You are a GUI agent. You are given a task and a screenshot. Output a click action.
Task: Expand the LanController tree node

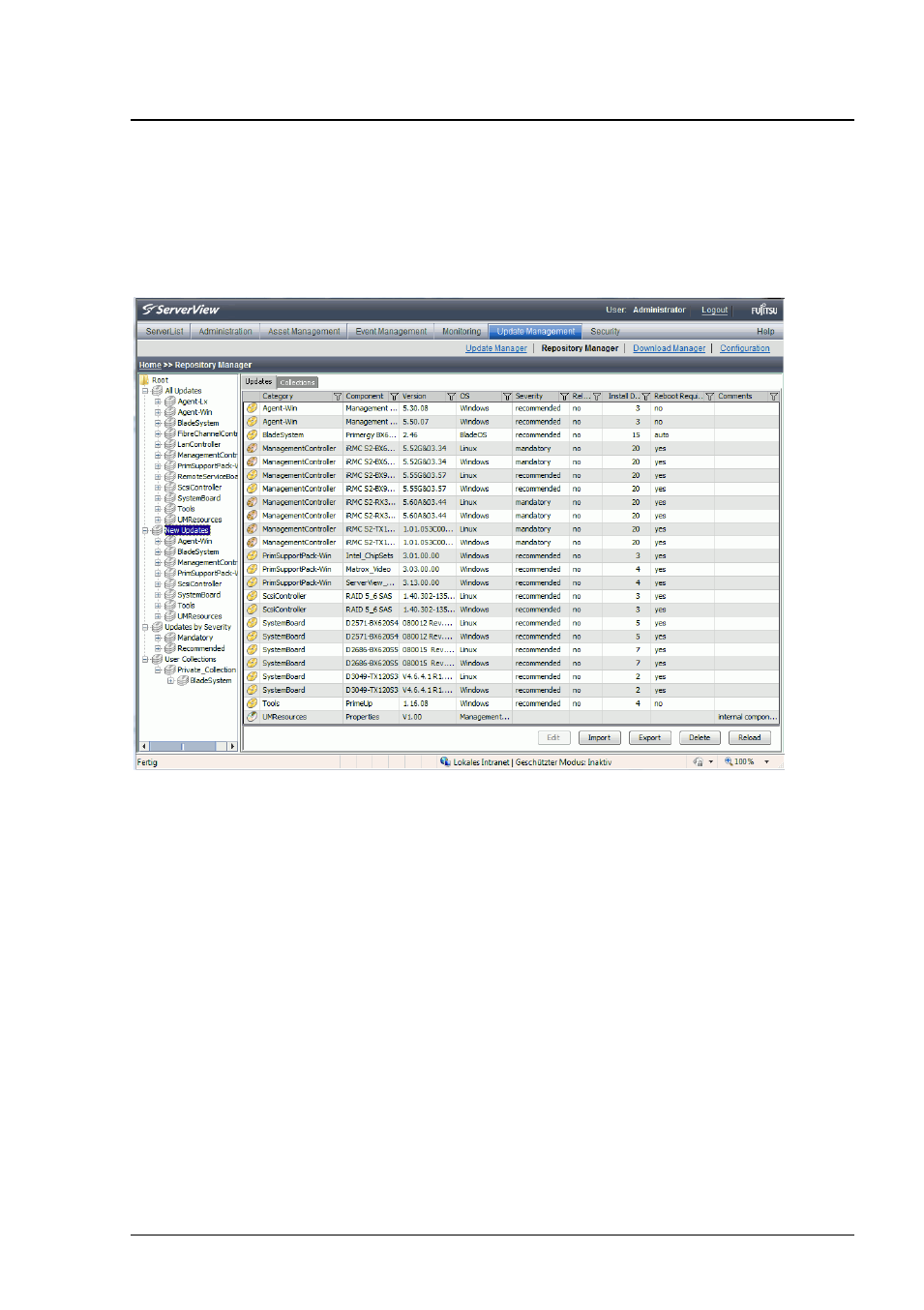coord(159,444)
